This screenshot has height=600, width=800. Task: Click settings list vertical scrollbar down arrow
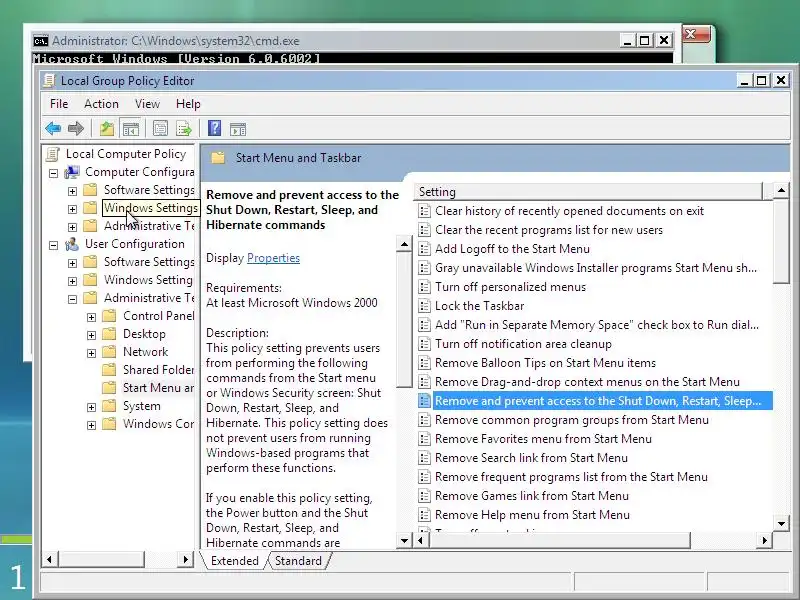(x=782, y=523)
